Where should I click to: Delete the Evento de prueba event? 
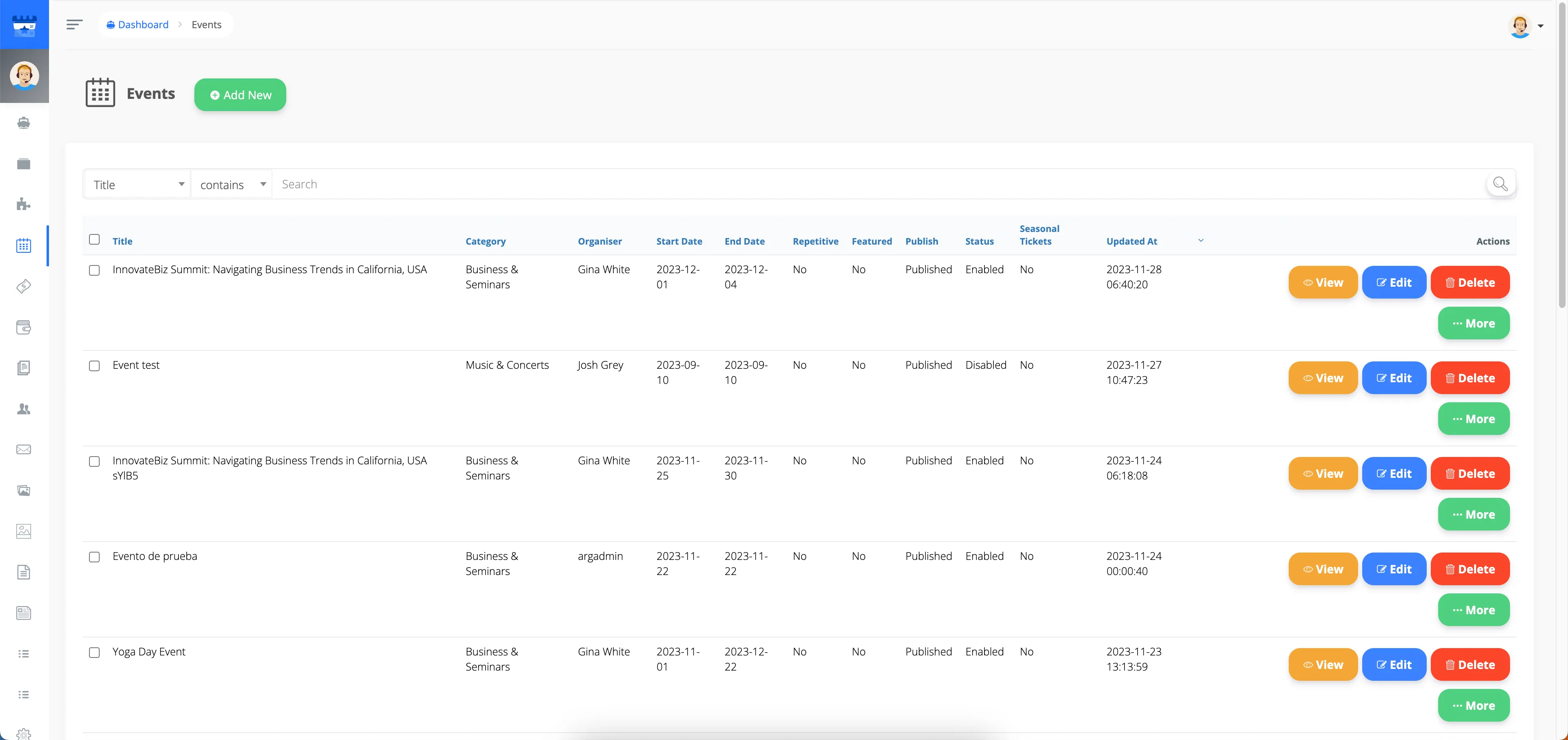tap(1470, 569)
